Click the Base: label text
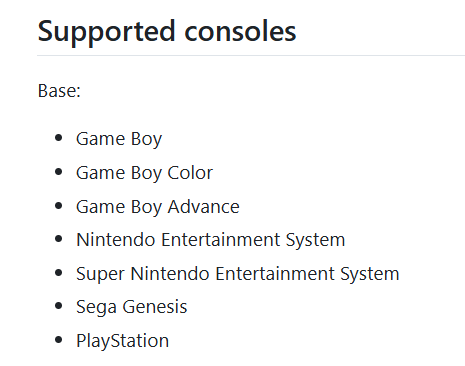This screenshot has width=465, height=366. point(59,91)
